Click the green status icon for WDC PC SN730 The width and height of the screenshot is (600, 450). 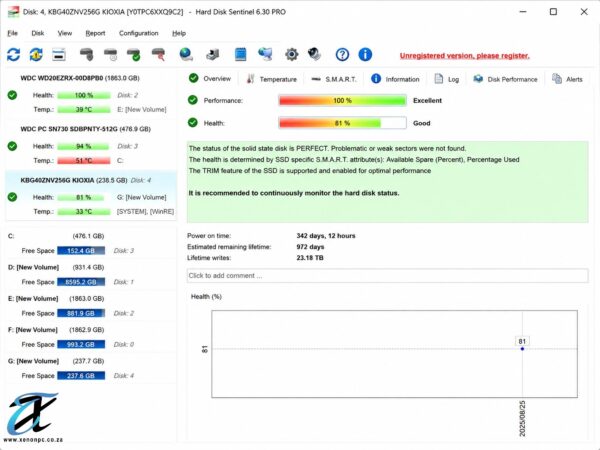(12, 146)
